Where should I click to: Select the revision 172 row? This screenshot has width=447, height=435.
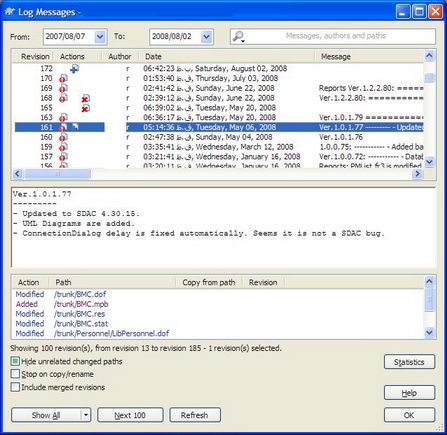point(218,69)
